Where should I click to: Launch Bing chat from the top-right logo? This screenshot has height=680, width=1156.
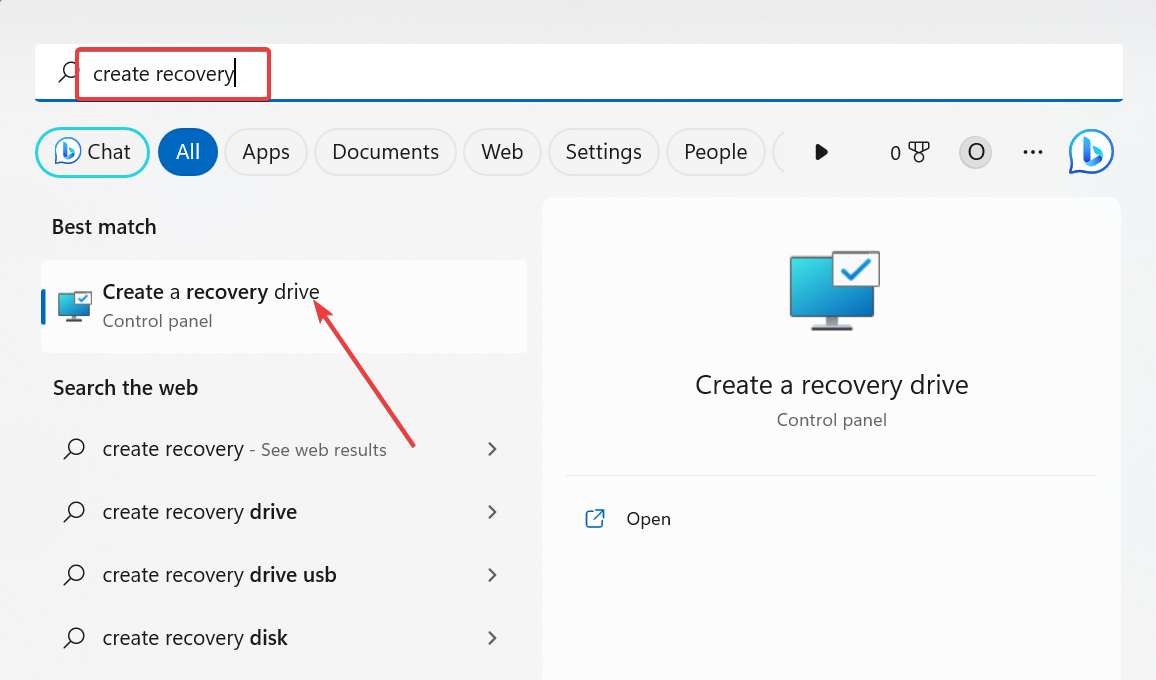[x=1091, y=152]
